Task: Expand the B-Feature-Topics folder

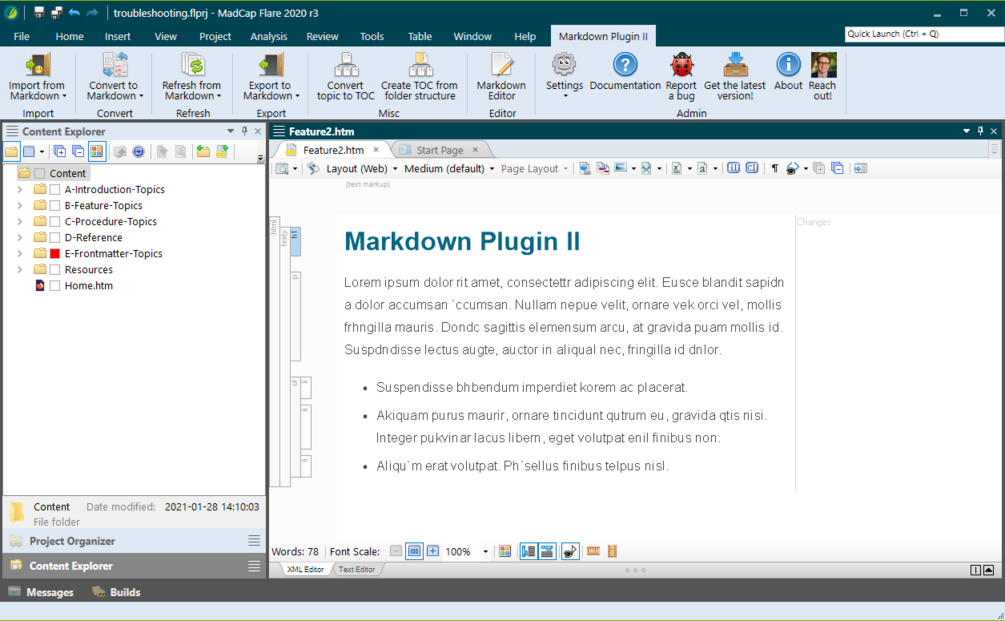Action: [19, 206]
